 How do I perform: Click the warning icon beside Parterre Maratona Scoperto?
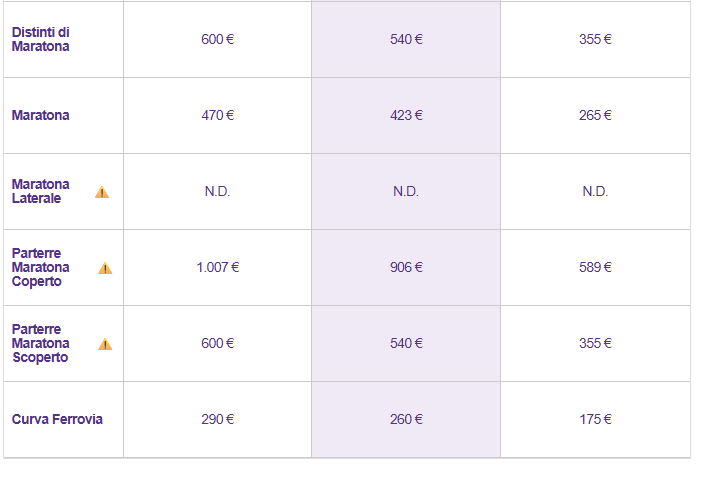click(105, 344)
